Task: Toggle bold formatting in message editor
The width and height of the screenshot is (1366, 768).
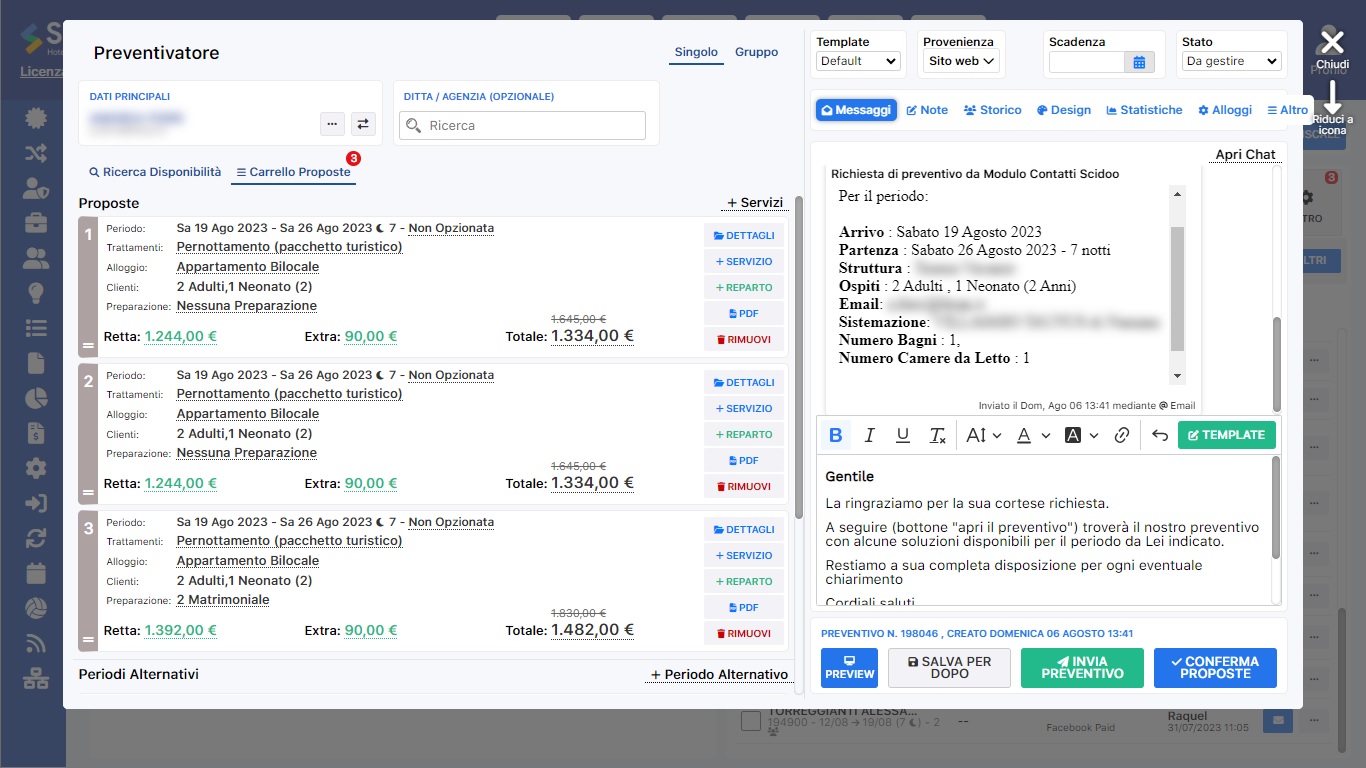Action: [836, 435]
